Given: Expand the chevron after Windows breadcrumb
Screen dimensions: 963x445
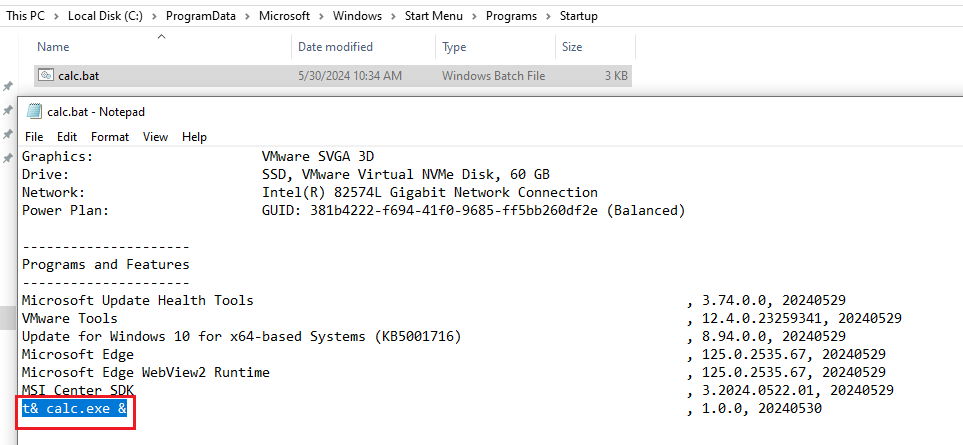Looking at the screenshot, I should coord(393,17).
